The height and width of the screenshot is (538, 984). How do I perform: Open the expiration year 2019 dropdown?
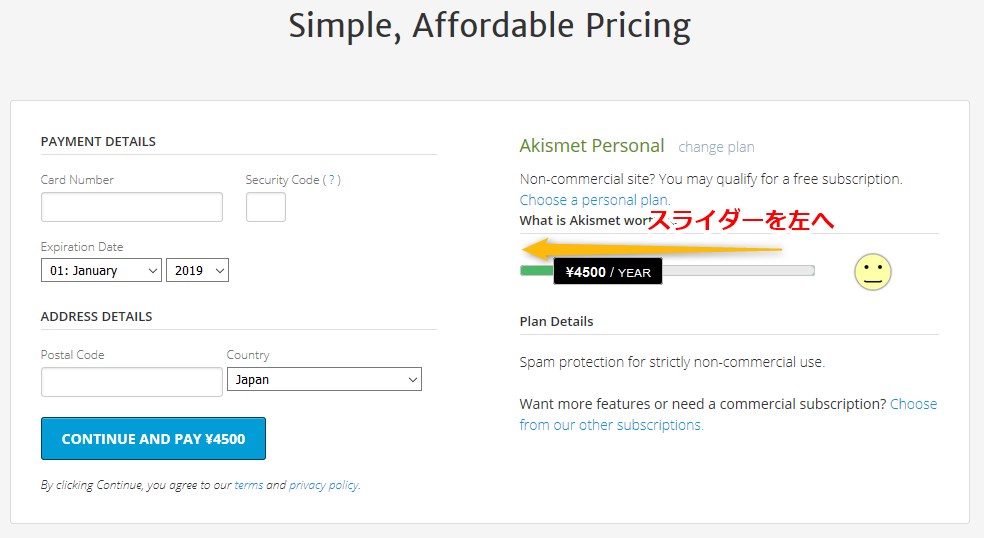pos(197,270)
